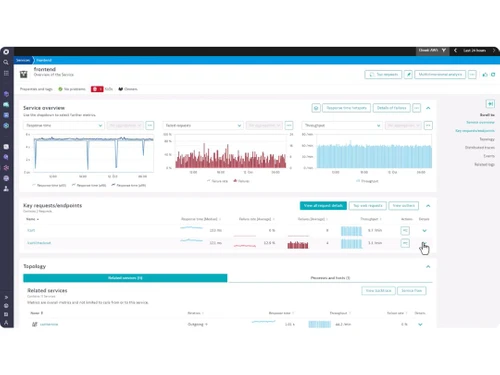Open the Failed requests metric dropdown
Image resolution: width=500 pixels, height=375 pixels.
pos(203,125)
